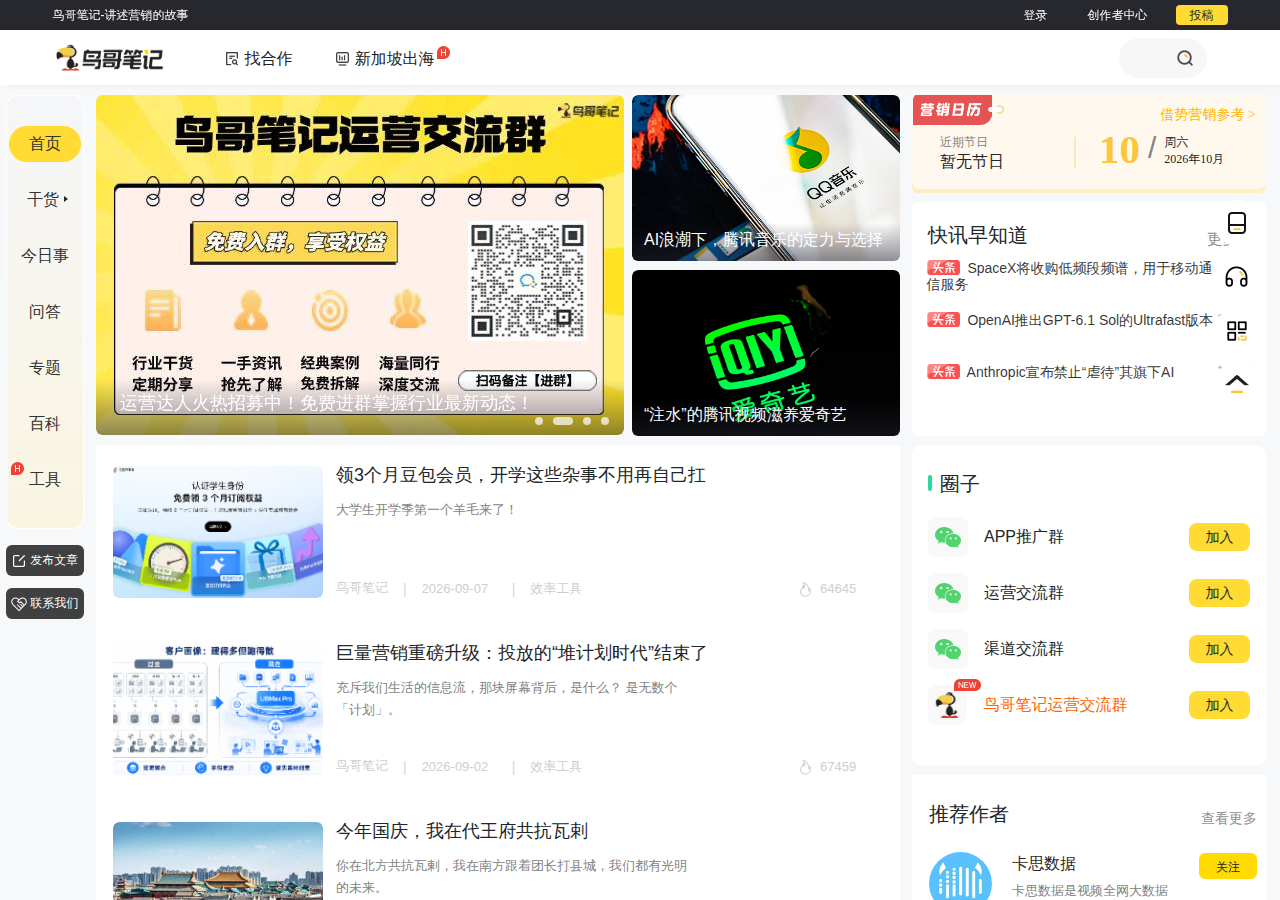Click the 发布文章 button
The image size is (1280, 900).
(x=45, y=560)
